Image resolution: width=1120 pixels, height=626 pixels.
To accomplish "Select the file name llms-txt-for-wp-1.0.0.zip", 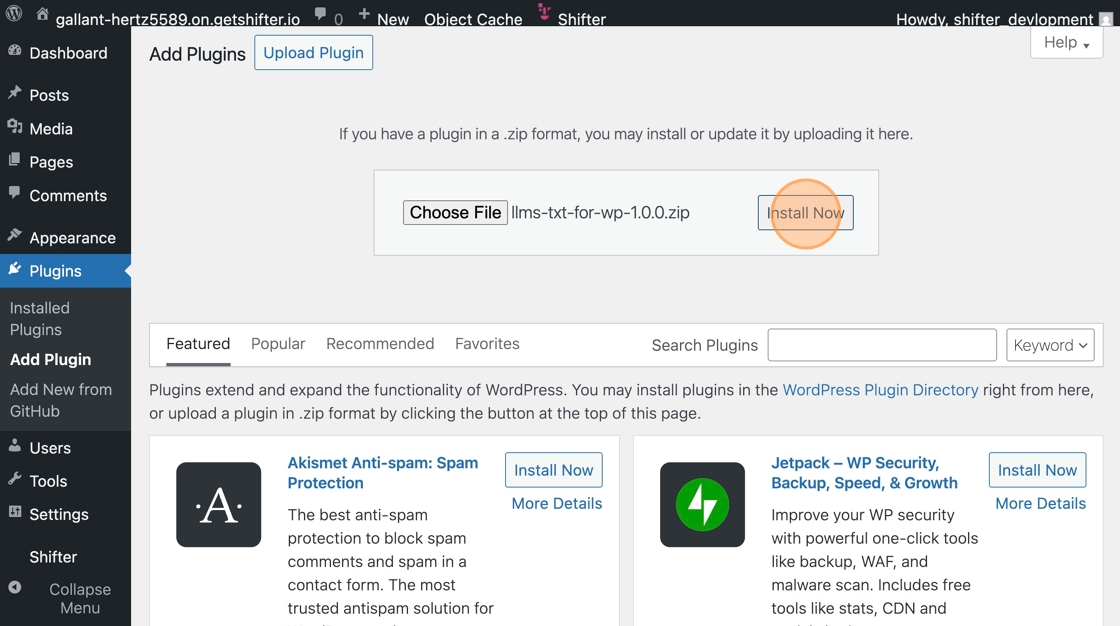I will (x=600, y=212).
